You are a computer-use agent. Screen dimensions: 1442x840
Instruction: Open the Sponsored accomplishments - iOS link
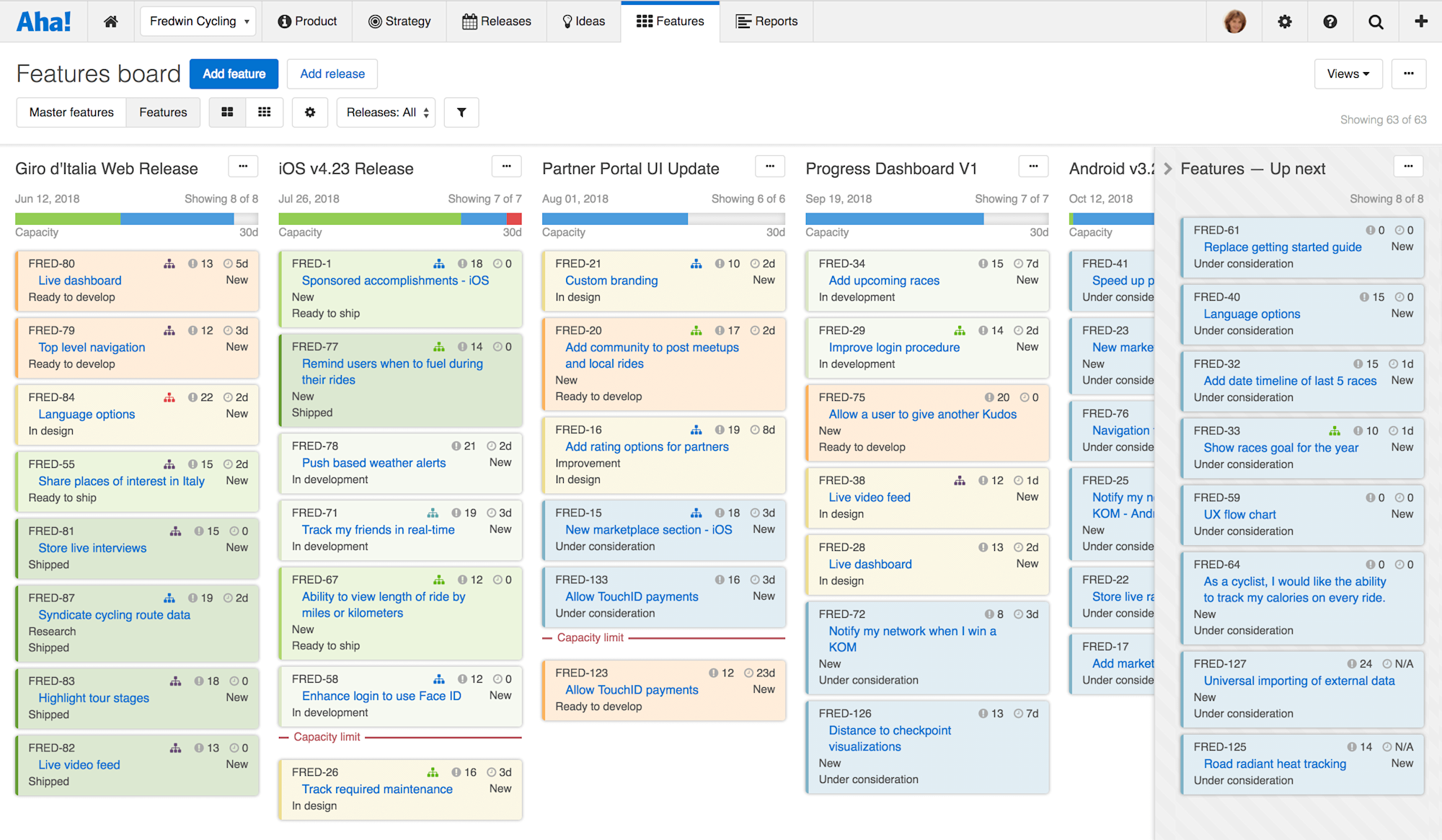pyautogui.click(x=395, y=280)
